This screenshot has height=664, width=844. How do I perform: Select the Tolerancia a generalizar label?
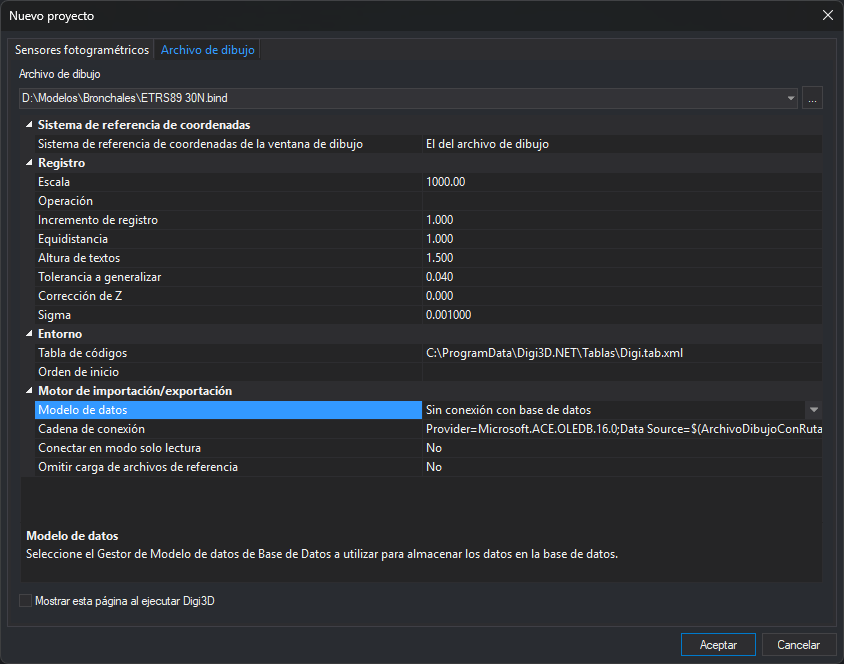click(x=100, y=277)
